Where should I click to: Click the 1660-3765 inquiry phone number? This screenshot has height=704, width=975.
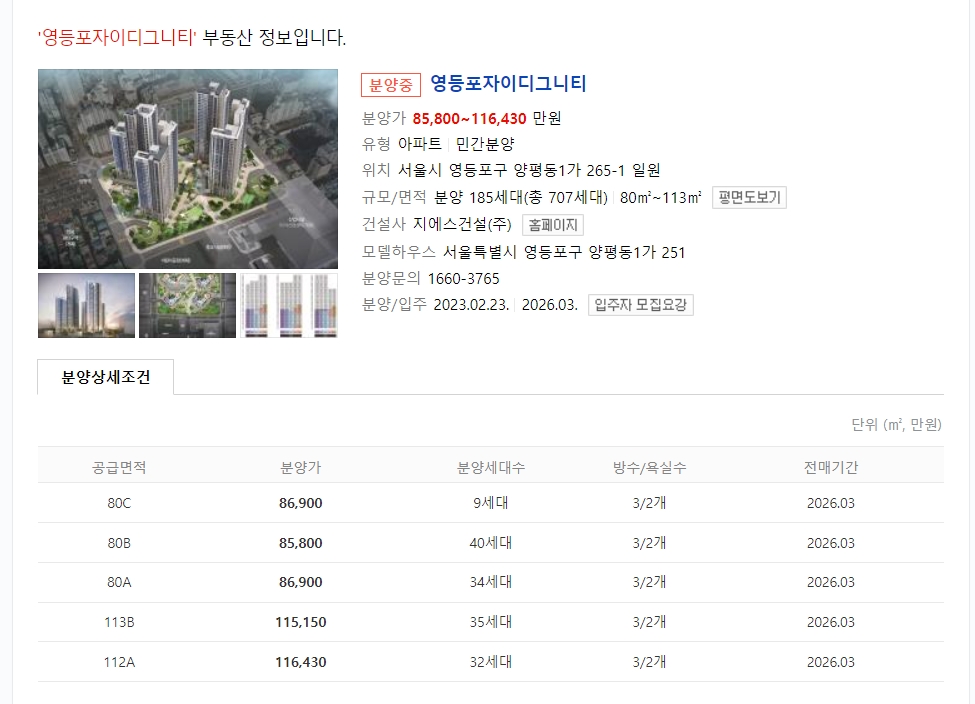[x=463, y=279]
